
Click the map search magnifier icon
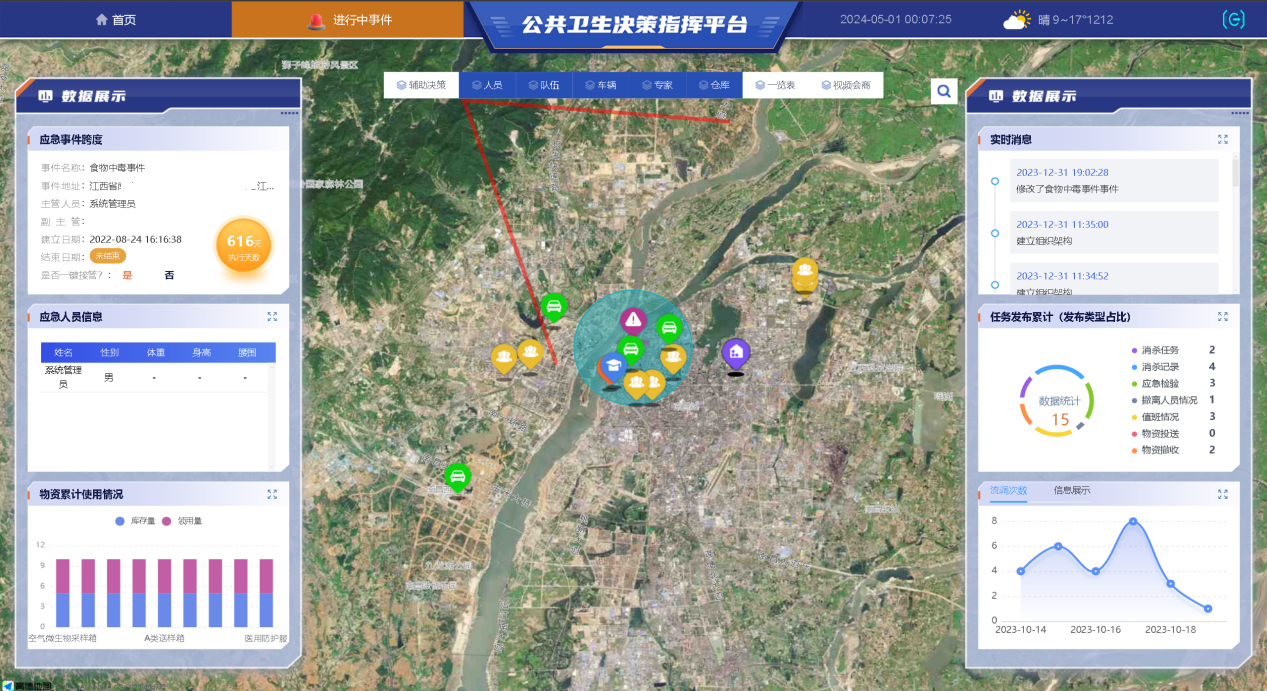pos(944,92)
